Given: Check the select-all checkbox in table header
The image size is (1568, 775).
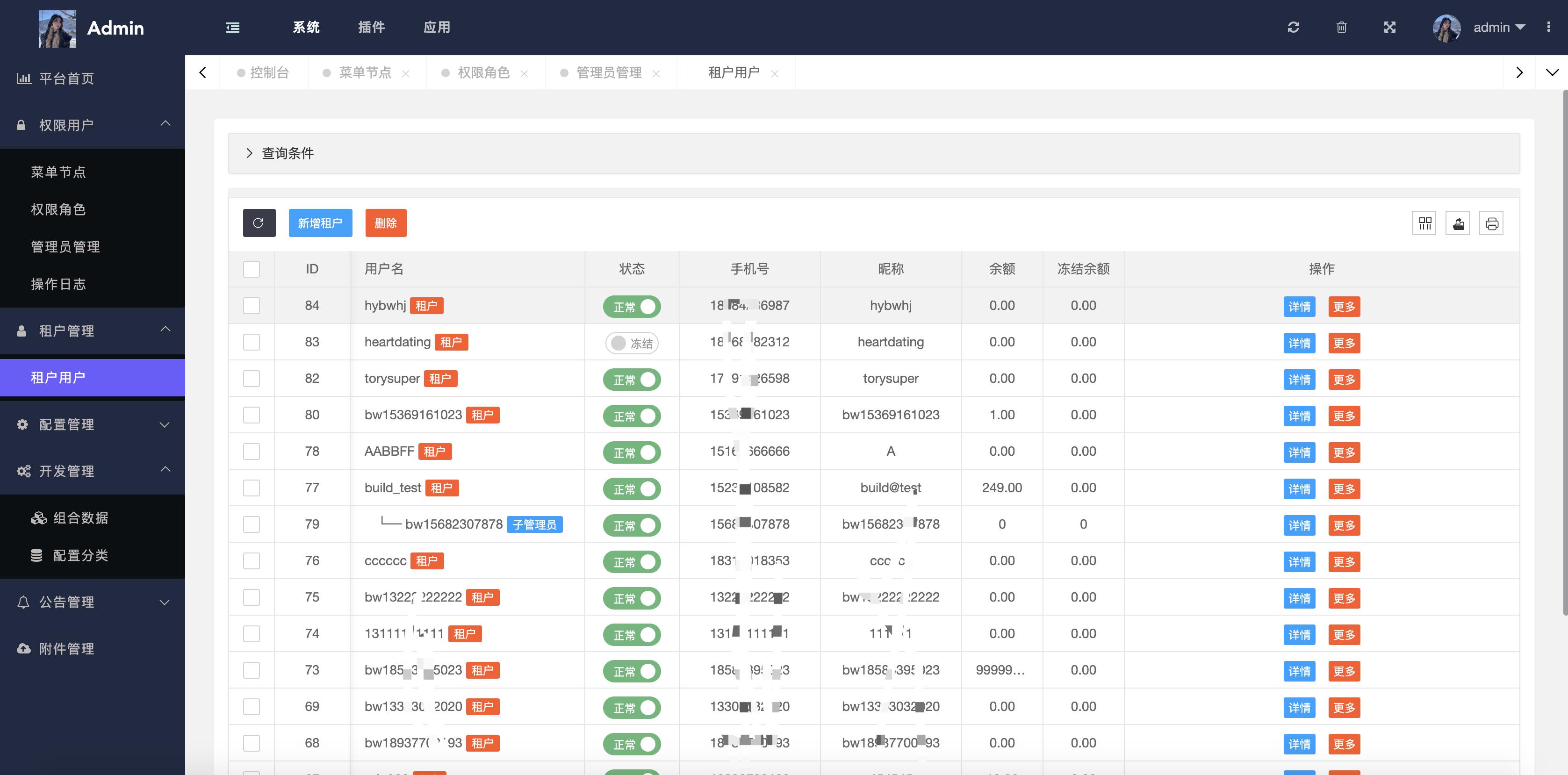Looking at the screenshot, I should pyautogui.click(x=252, y=268).
